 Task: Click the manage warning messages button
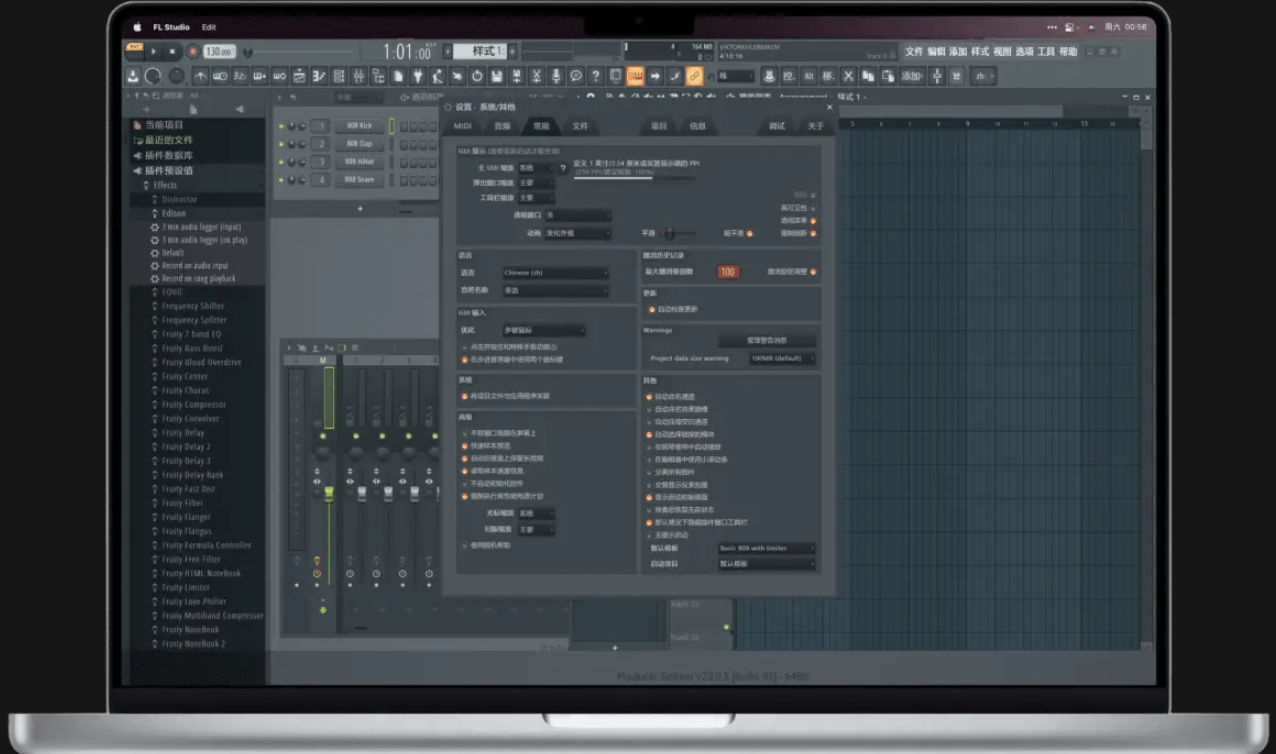coord(766,340)
